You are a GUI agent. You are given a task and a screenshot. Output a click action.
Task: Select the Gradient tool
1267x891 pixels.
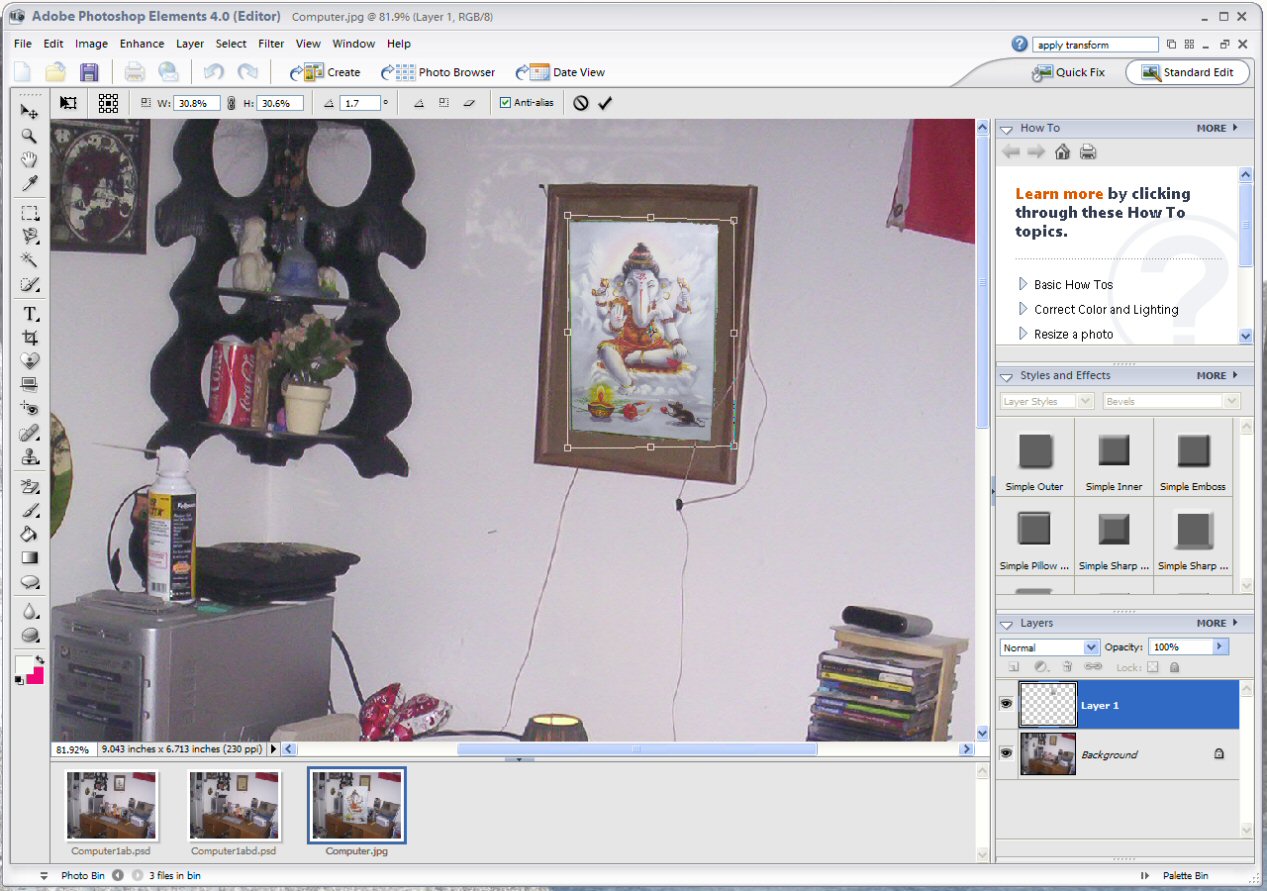[30, 558]
